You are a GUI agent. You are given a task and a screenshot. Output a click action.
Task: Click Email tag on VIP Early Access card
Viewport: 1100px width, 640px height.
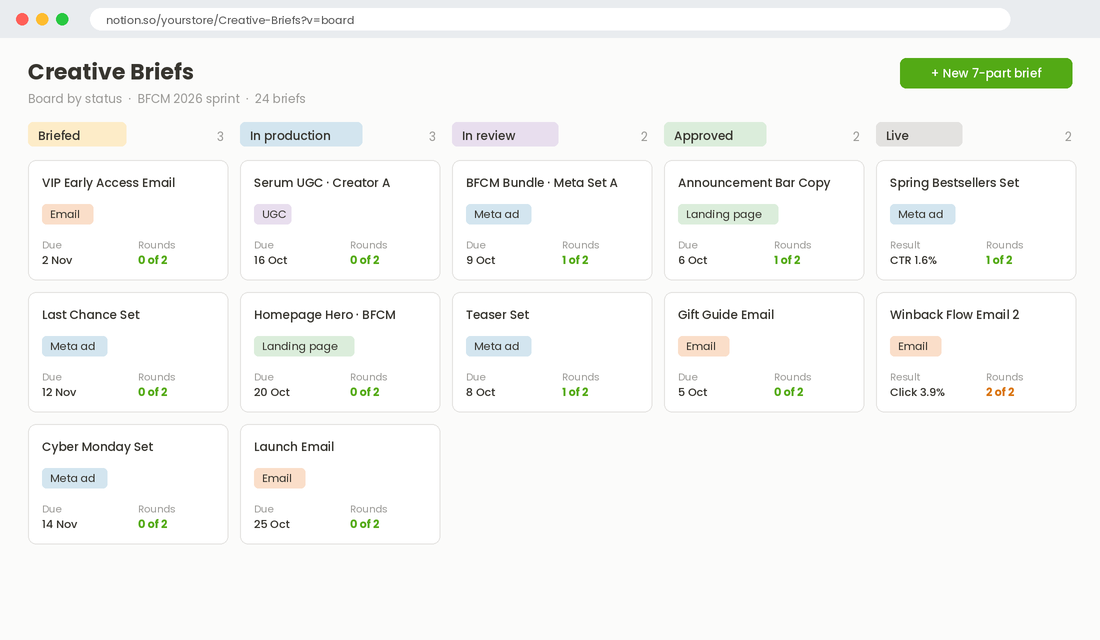click(x=67, y=214)
